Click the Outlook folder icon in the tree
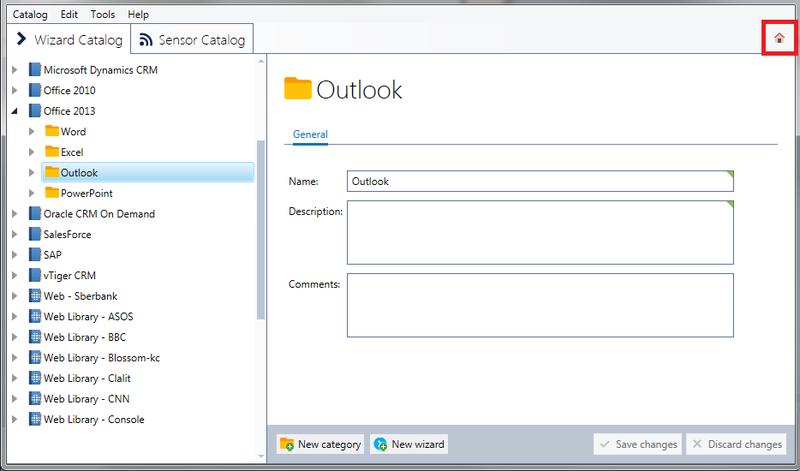This screenshot has width=800, height=471. 52,172
